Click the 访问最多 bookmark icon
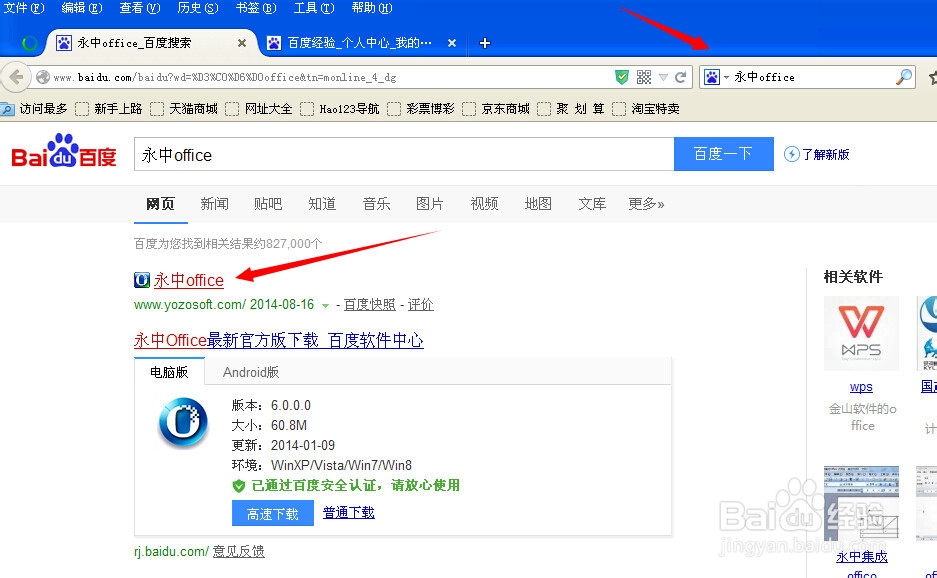The height and width of the screenshot is (578, 937). tap(7, 109)
